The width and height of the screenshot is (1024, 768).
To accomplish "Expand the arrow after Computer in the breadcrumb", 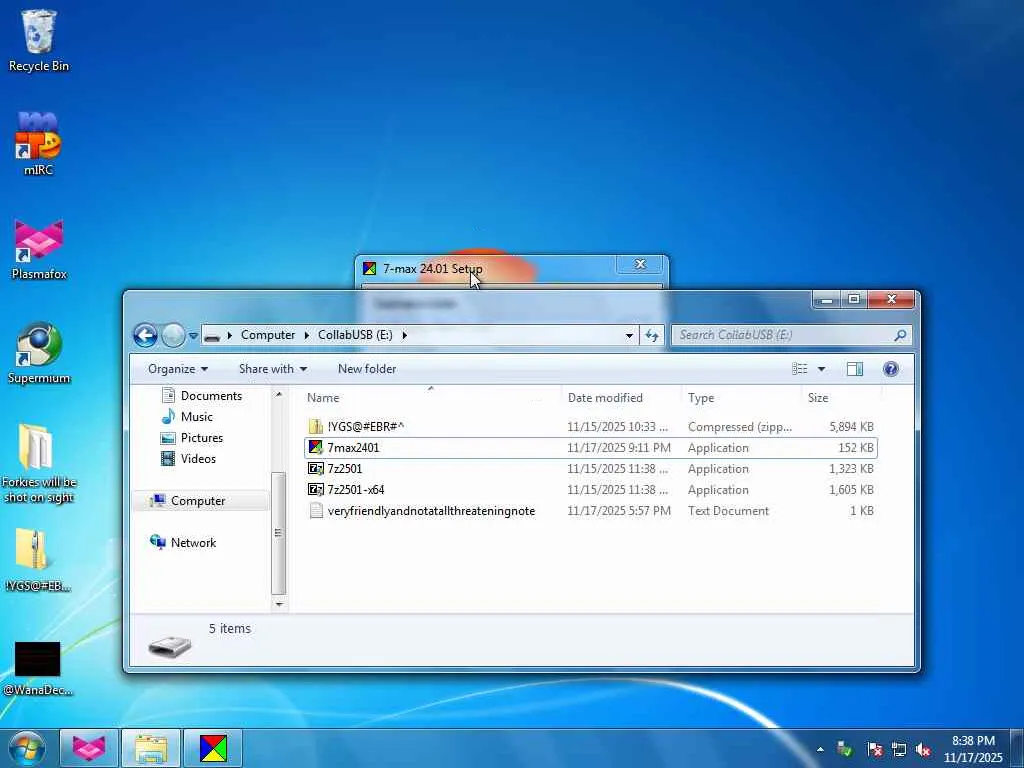I will tap(306, 335).
